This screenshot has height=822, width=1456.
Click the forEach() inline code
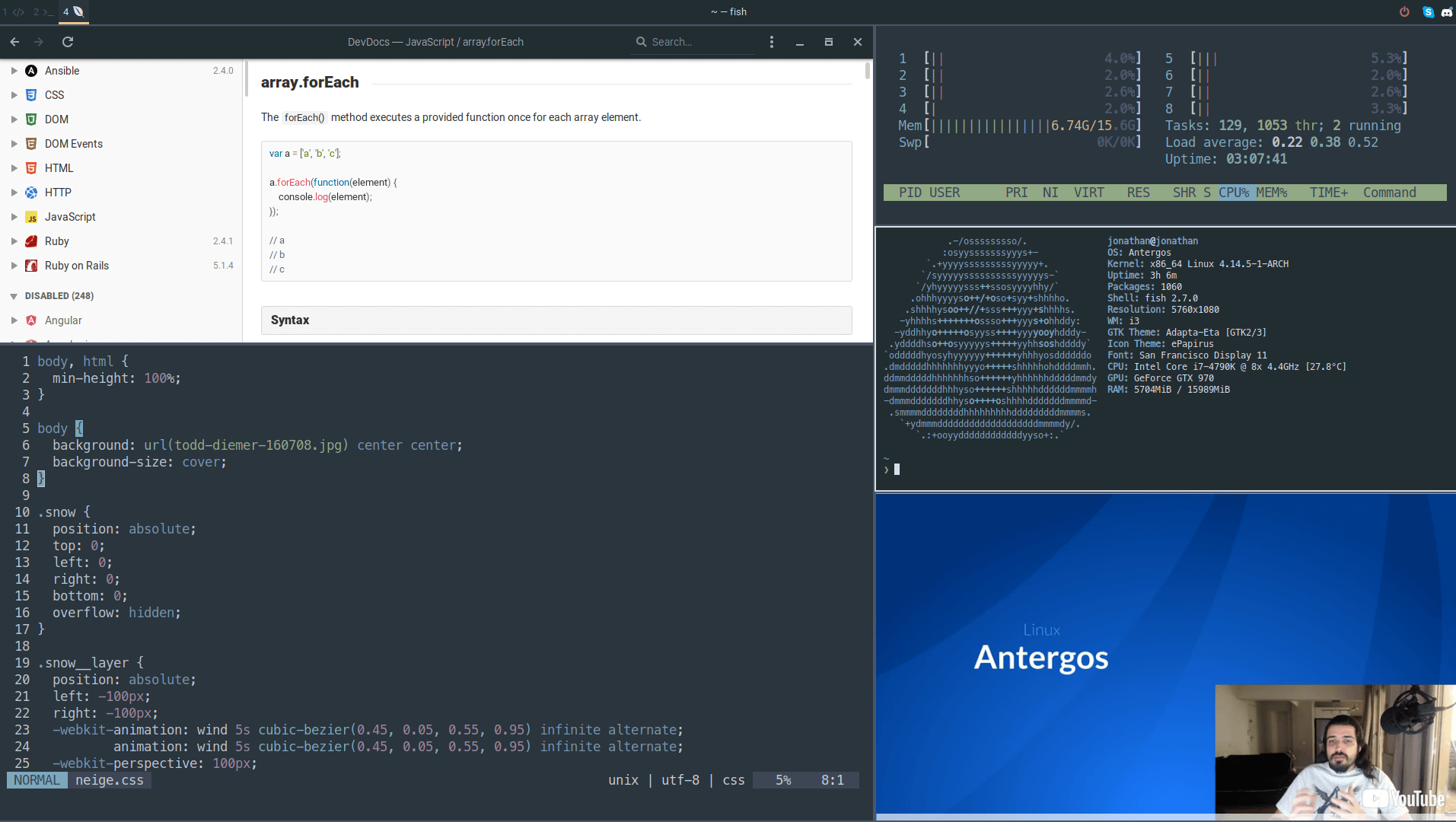coord(304,117)
